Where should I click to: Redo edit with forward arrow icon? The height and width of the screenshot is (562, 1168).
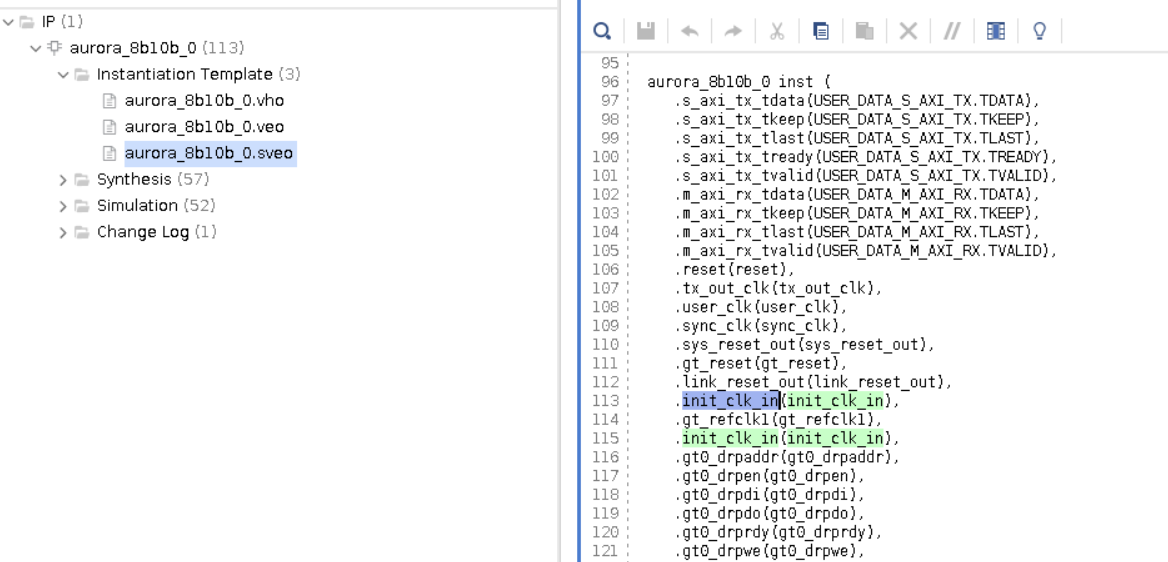[x=734, y=31]
